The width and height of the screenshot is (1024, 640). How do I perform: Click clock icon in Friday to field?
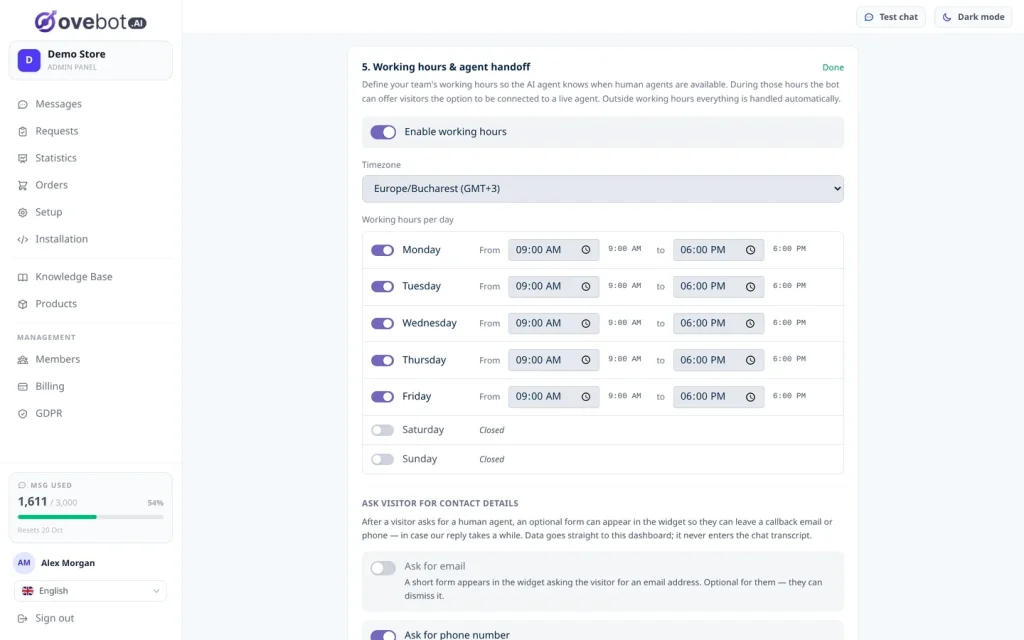click(x=750, y=396)
